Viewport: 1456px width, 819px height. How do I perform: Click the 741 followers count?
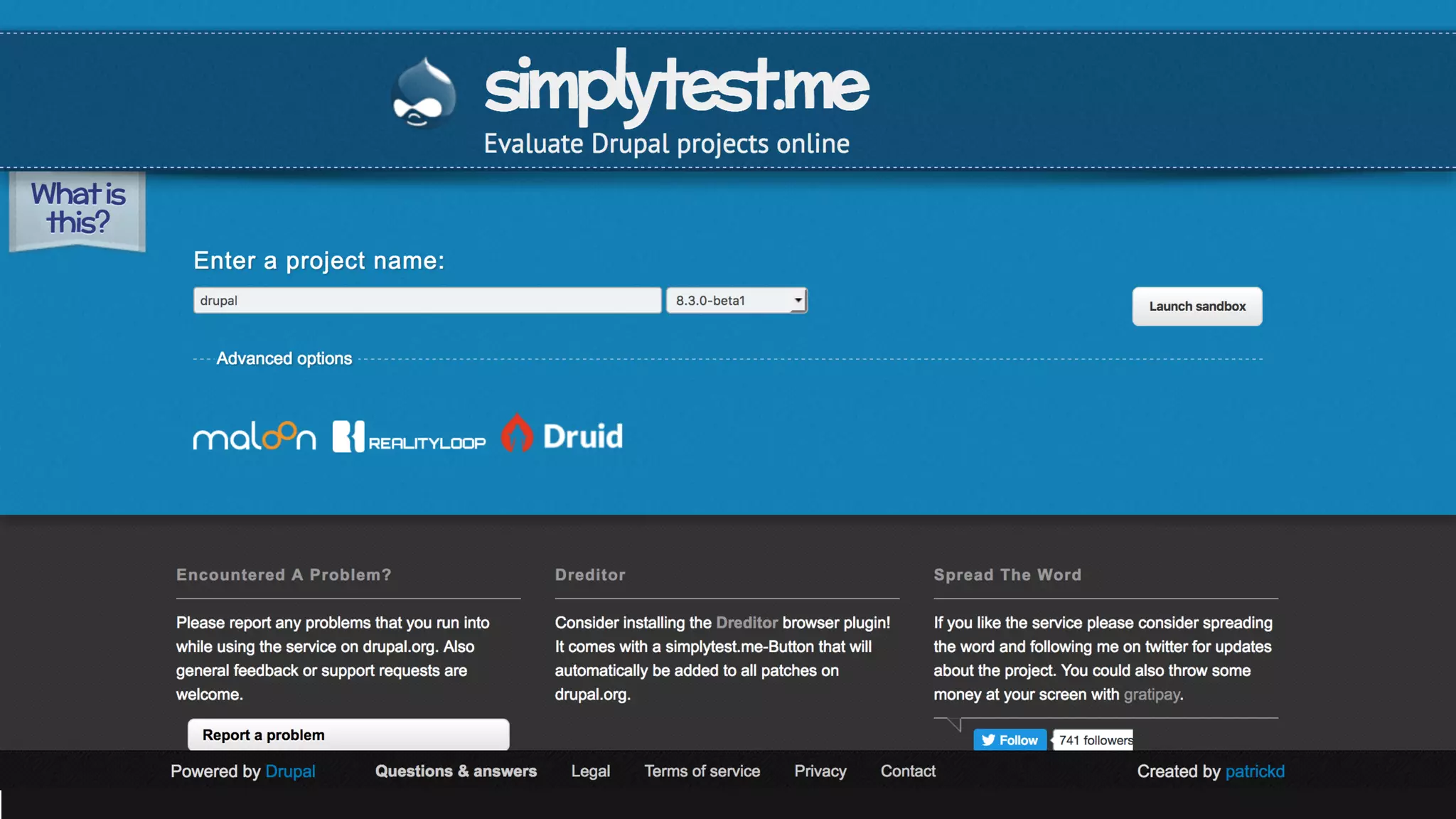(x=1094, y=740)
